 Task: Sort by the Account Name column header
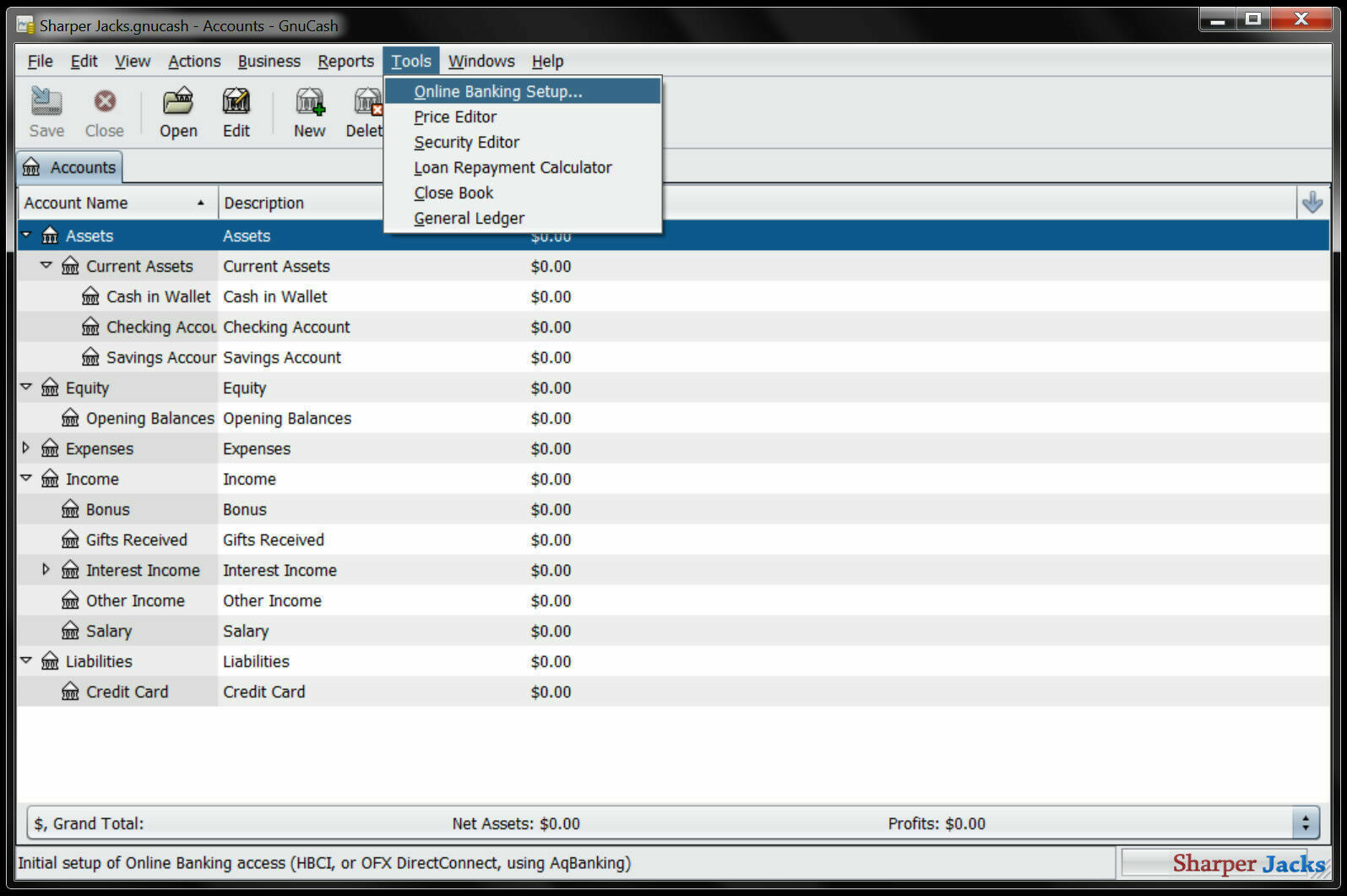pyautogui.click(x=117, y=203)
